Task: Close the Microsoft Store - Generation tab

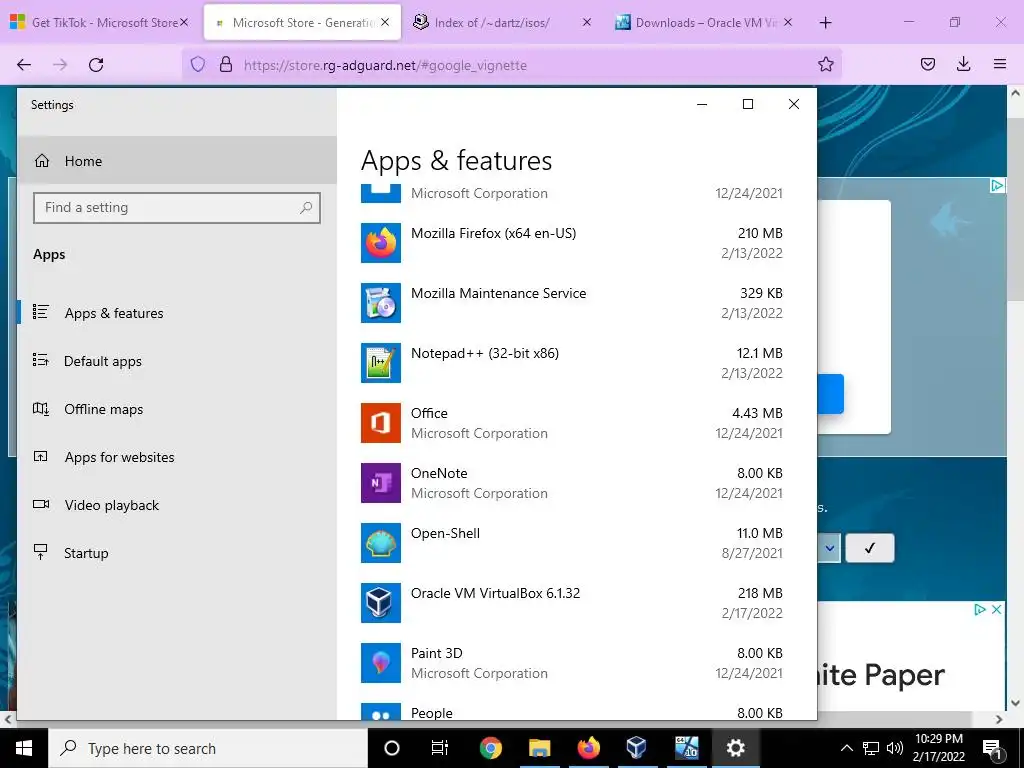Action: 385,23
